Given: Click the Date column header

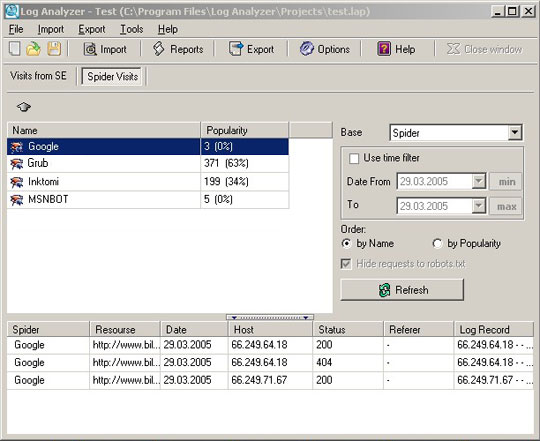Looking at the screenshot, I should [x=194, y=329].
